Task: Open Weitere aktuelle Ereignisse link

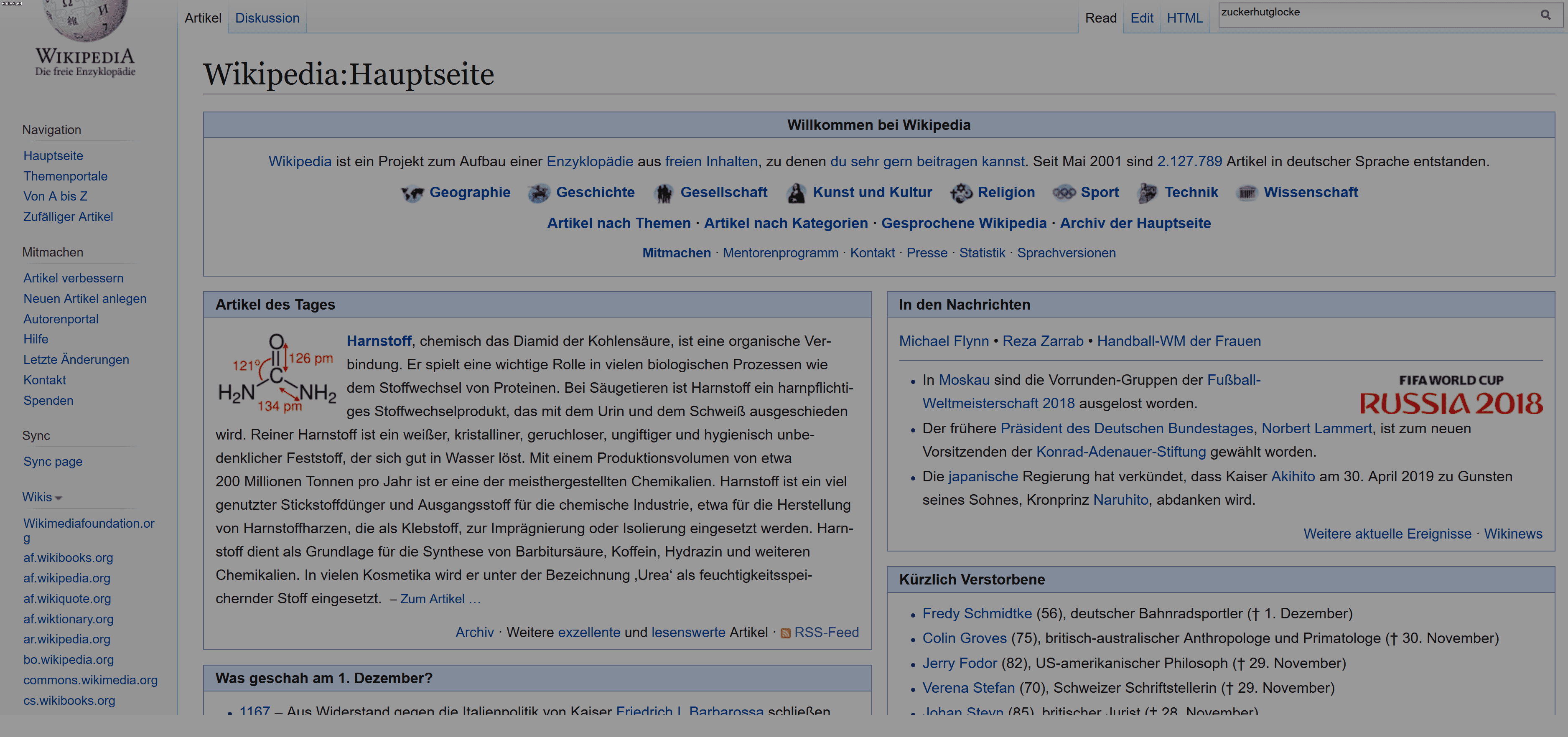Action: [x=1387, y=534]
